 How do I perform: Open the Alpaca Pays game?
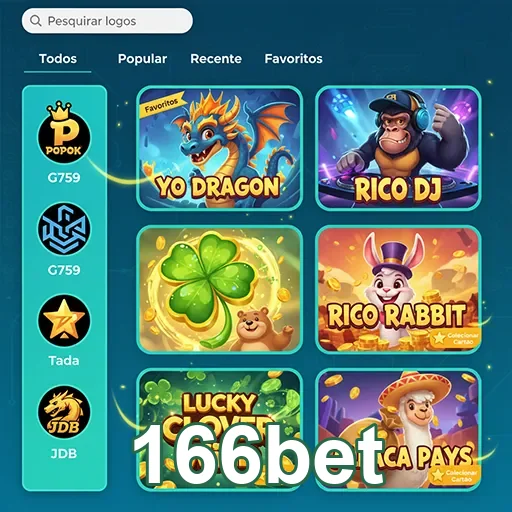point(398,429)
